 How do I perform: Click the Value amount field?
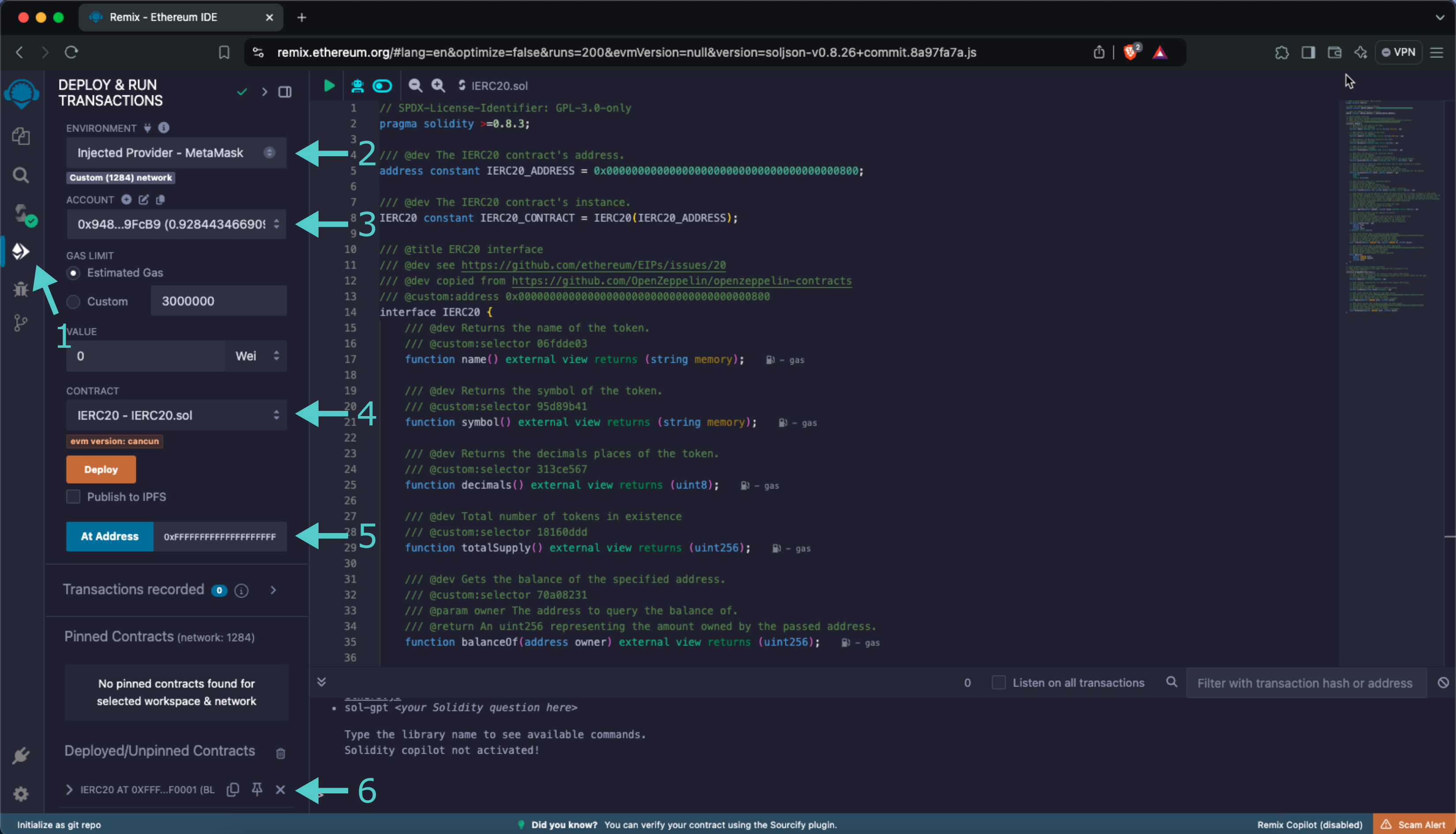[x=146, y=356]
